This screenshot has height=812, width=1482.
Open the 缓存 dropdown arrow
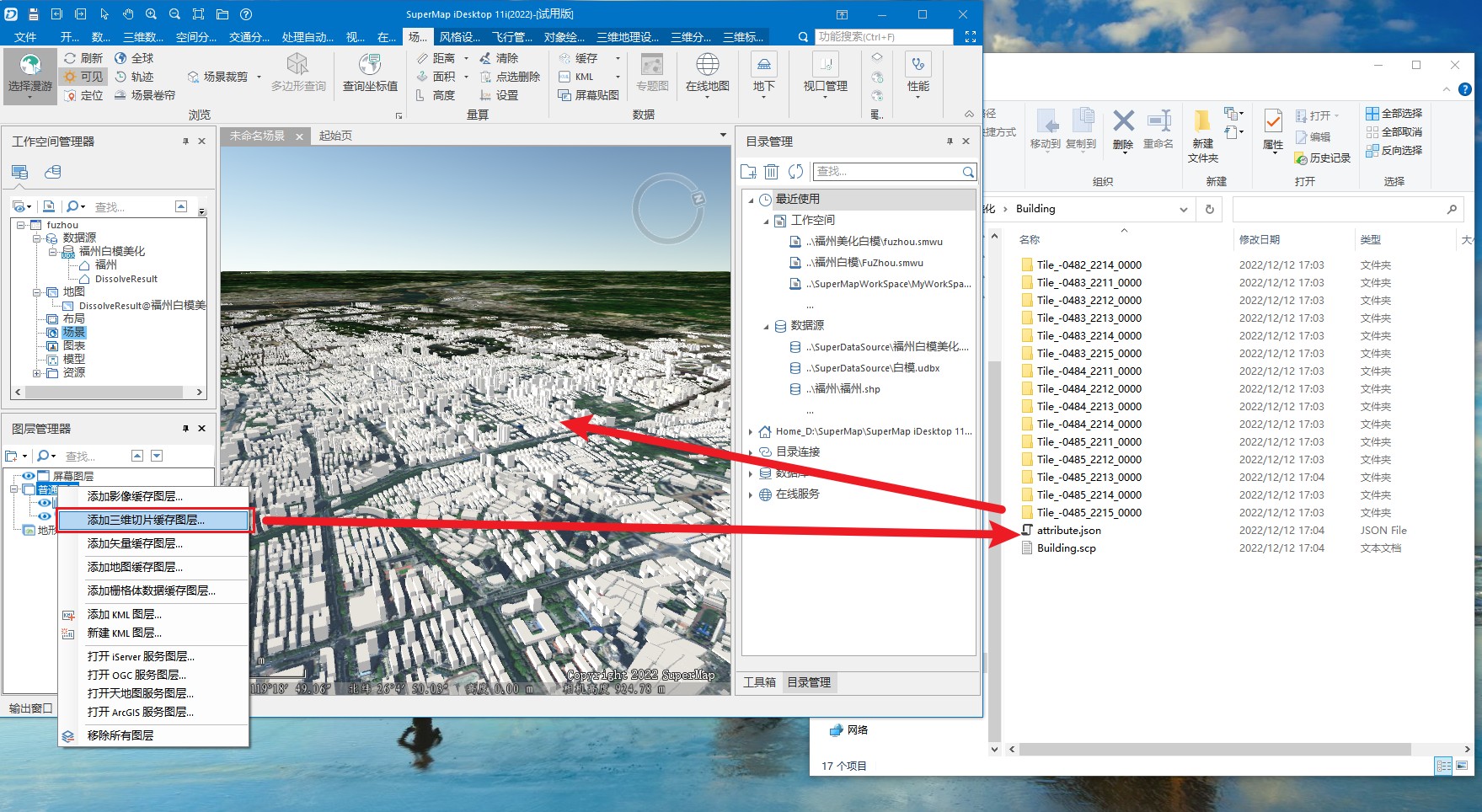coord(618,58)
